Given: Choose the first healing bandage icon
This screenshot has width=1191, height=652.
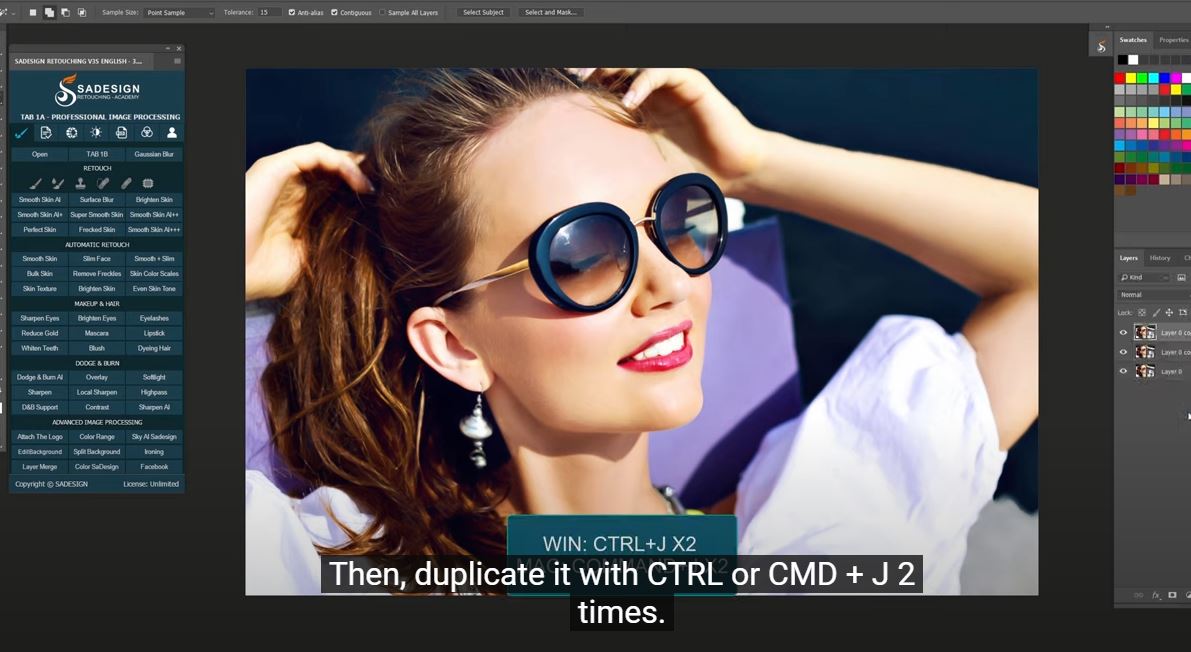Looking at the screenshot, I should click(x=103, y=183).
